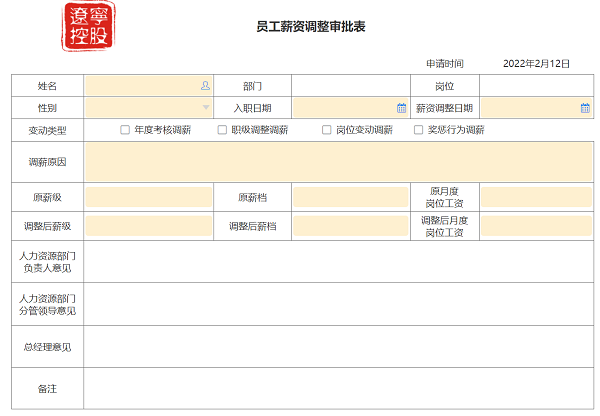
Task: Click the 奖惩行为调薪 option text
Action: click(x=456, y=130)
